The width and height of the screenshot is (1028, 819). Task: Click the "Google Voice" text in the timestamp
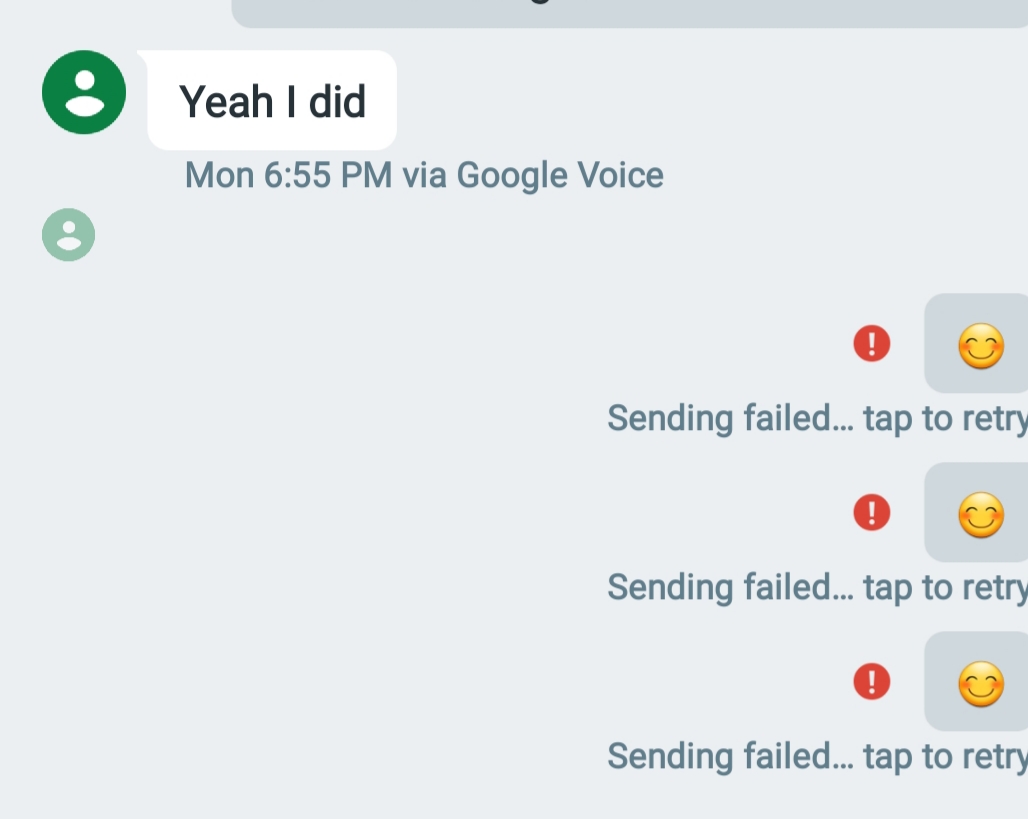[x=560, y=176]
